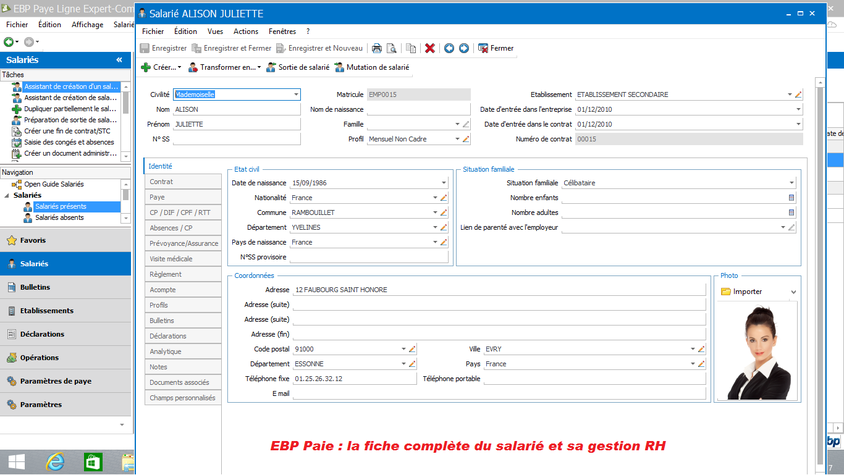Open Etablissements in the left sidebar
This screenshot has width=844, height=475.
[x=65, y=311]
